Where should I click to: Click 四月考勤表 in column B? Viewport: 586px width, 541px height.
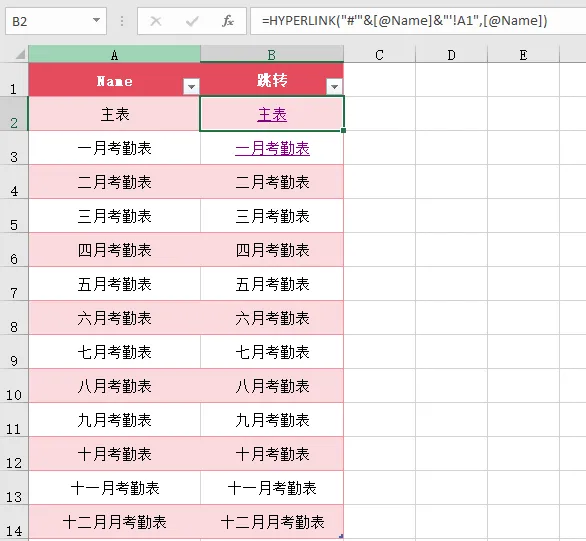(272, 250)
